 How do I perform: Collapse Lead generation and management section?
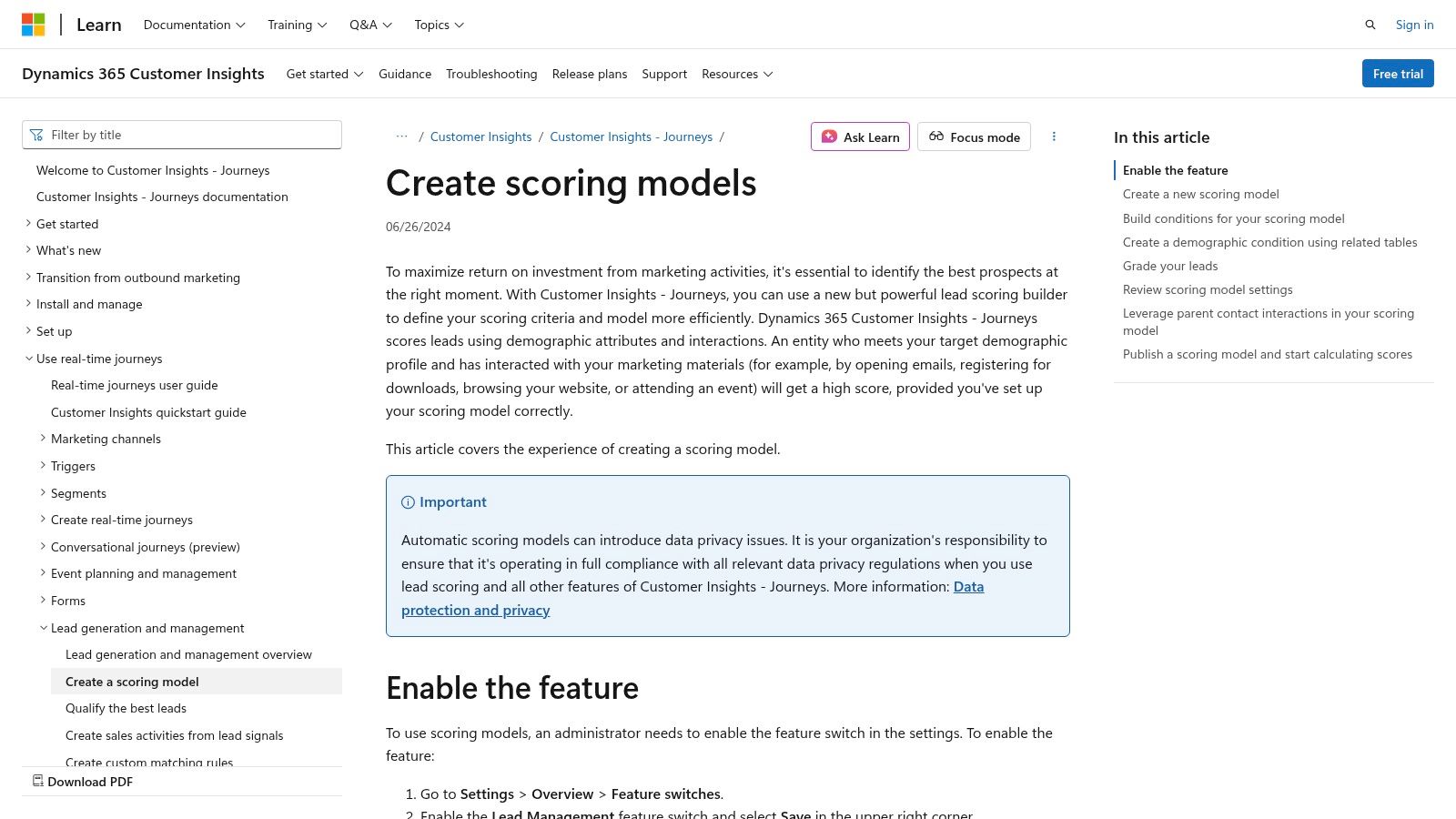[43, 628]
